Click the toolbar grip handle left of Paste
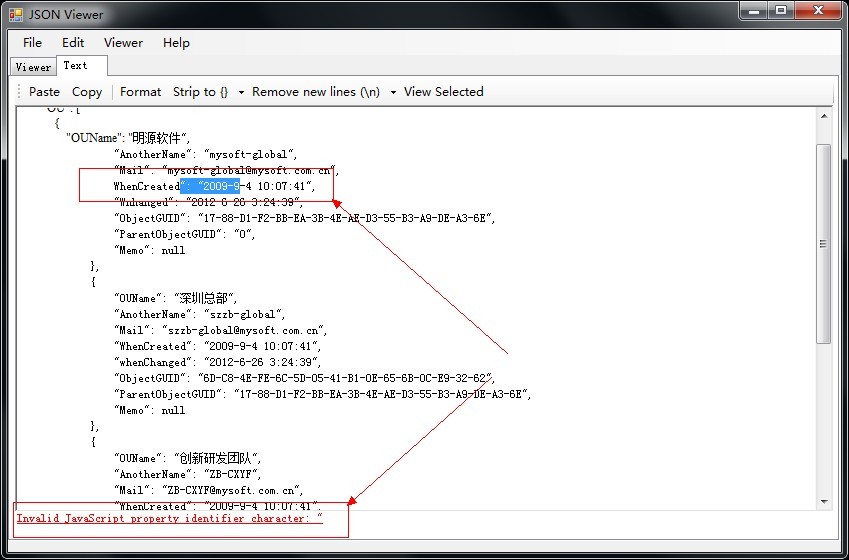Image resolution: width=849 pixels, height=560 pixels. click(19, 92)
